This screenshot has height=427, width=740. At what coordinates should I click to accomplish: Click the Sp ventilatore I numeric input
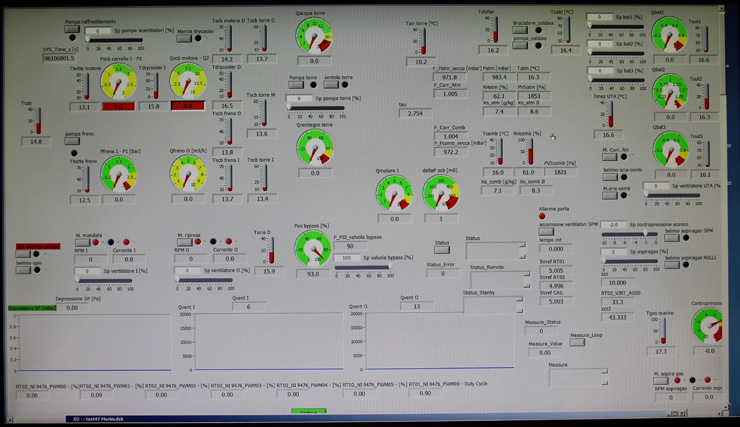(87, 271)
